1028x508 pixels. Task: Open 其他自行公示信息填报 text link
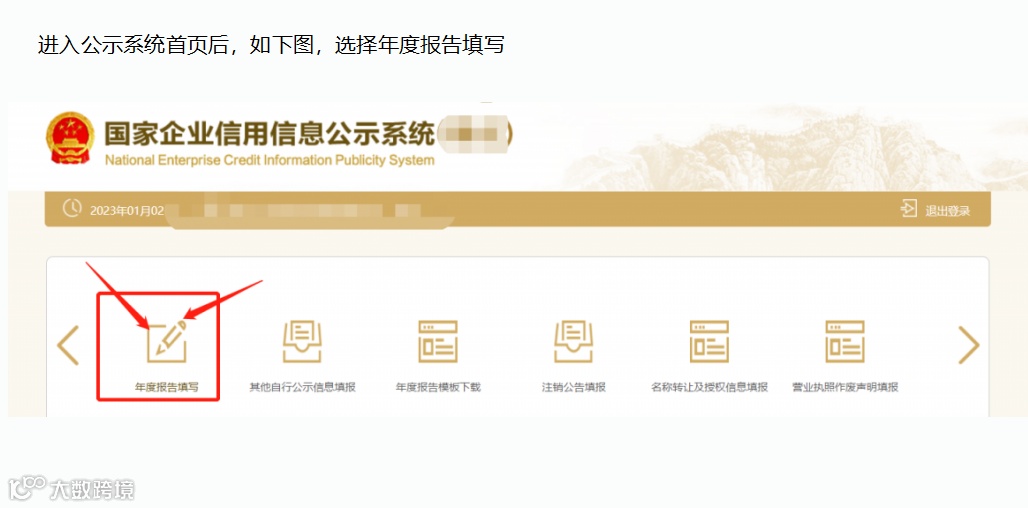(x=302, y=387)
